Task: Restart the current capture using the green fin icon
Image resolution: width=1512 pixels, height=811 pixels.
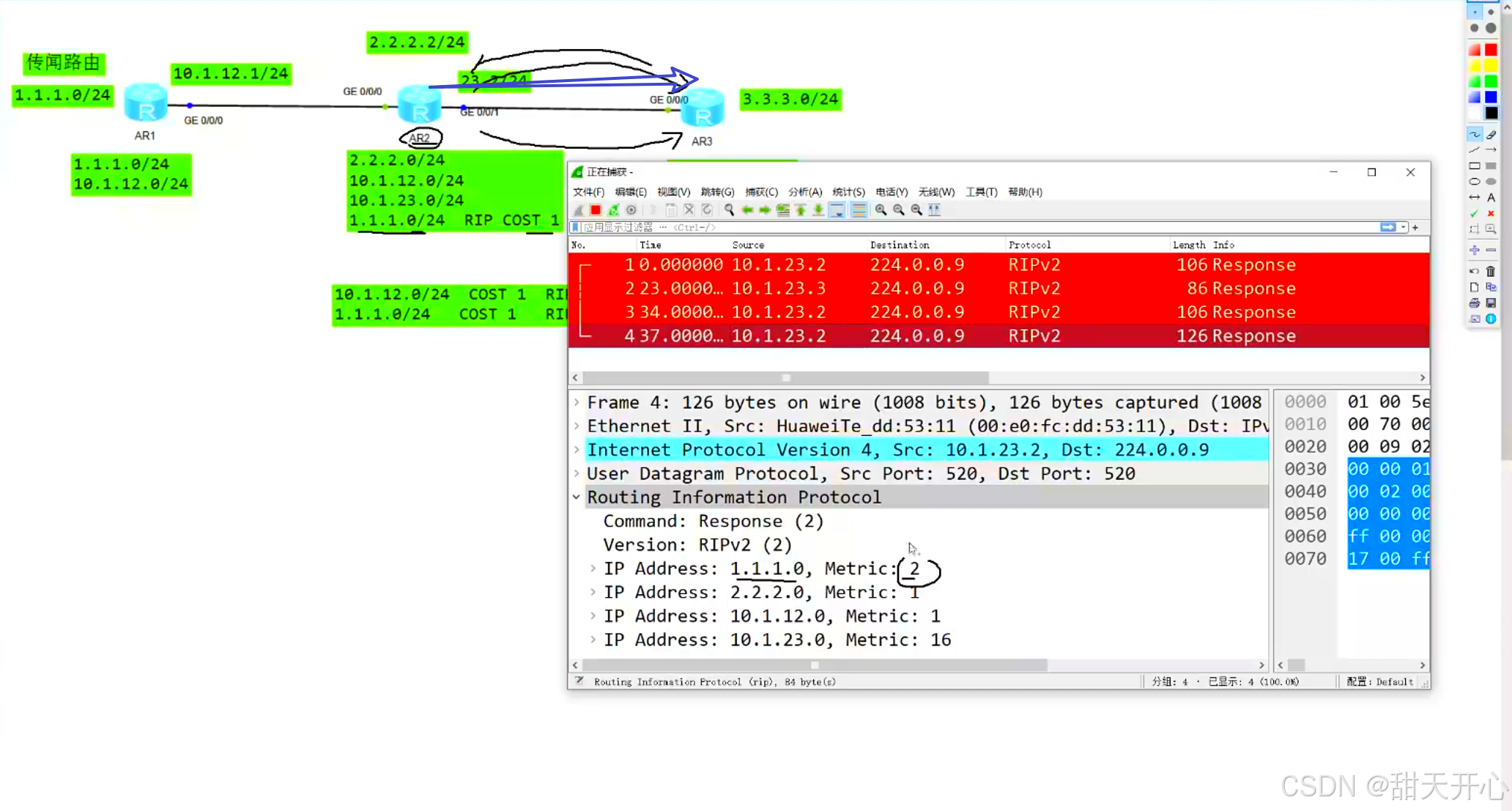Action: tap(613, 210)
